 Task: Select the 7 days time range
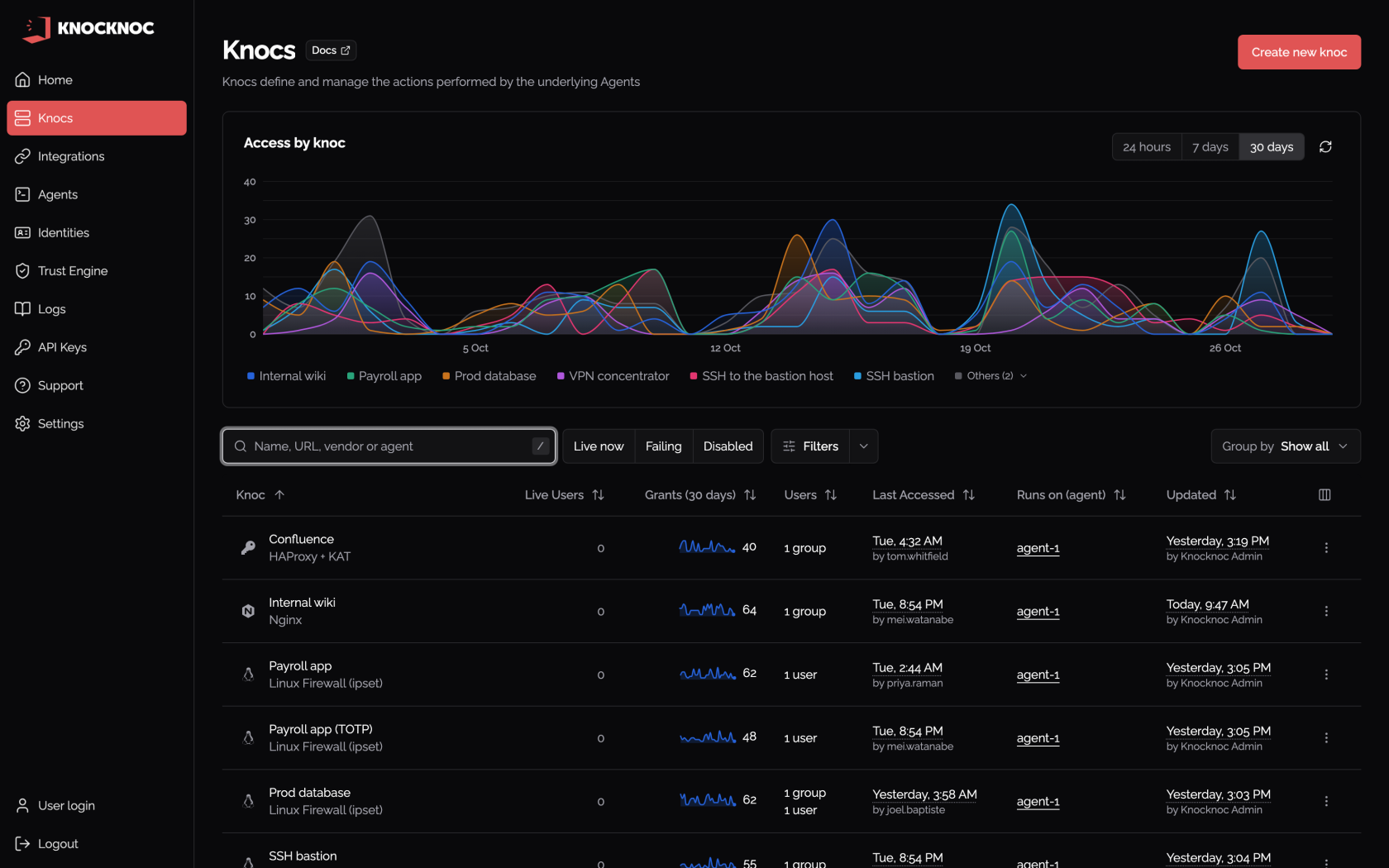(1210, 146)
